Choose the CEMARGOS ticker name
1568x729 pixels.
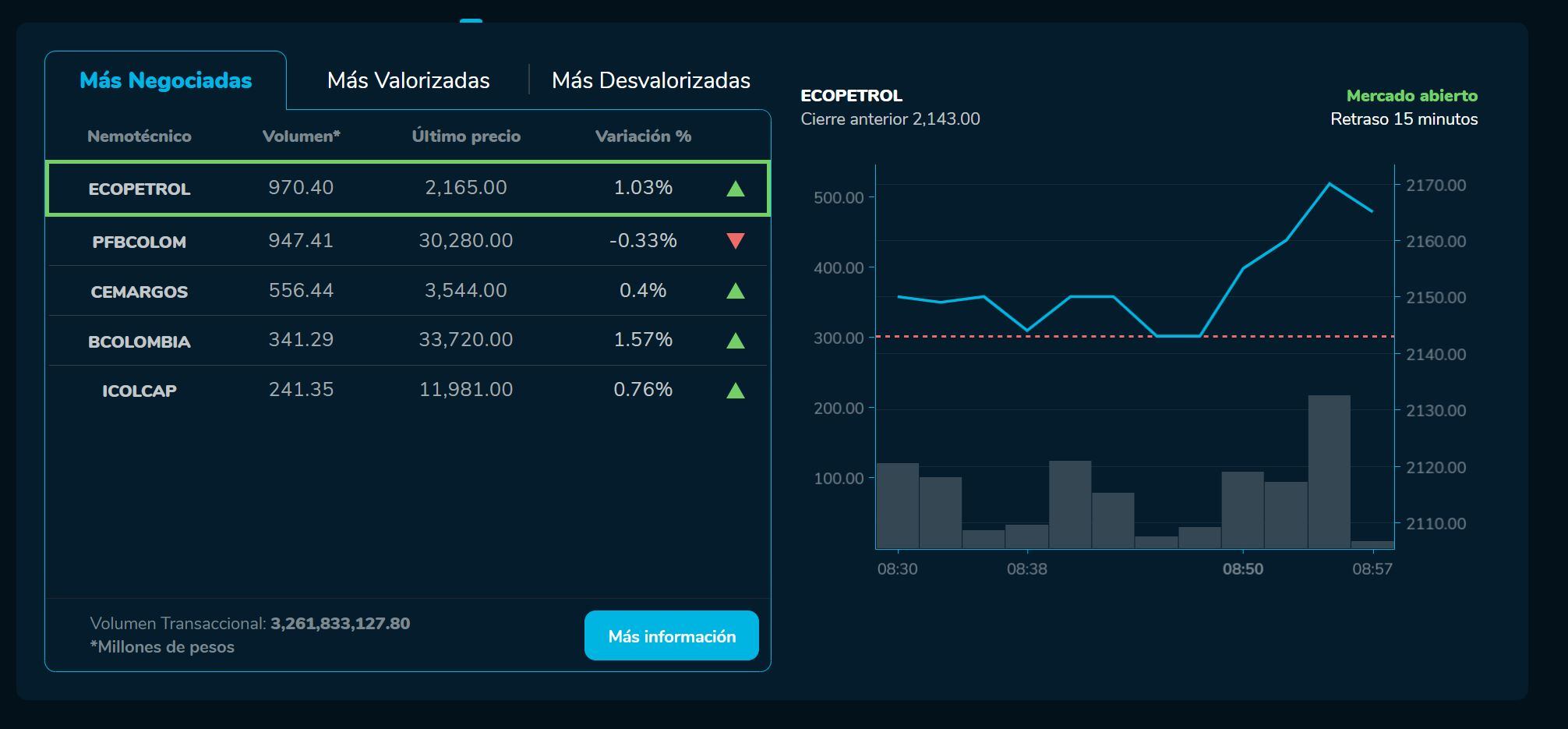139,292
